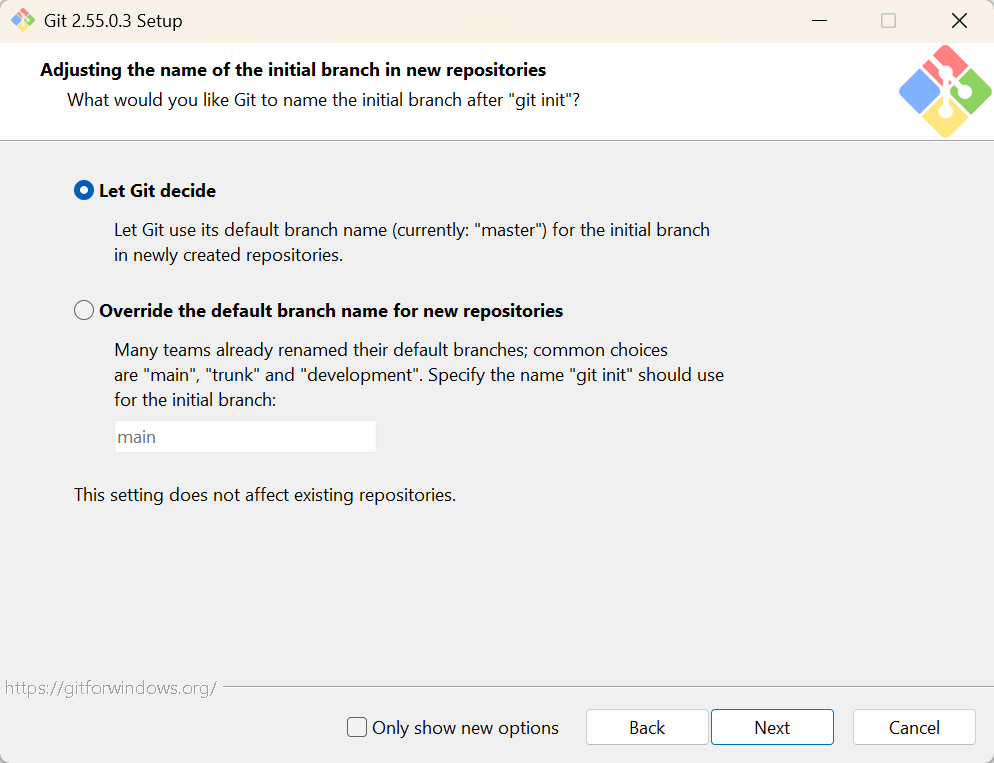
Task: Click the Git icon in the title bar
Action: 23,20
